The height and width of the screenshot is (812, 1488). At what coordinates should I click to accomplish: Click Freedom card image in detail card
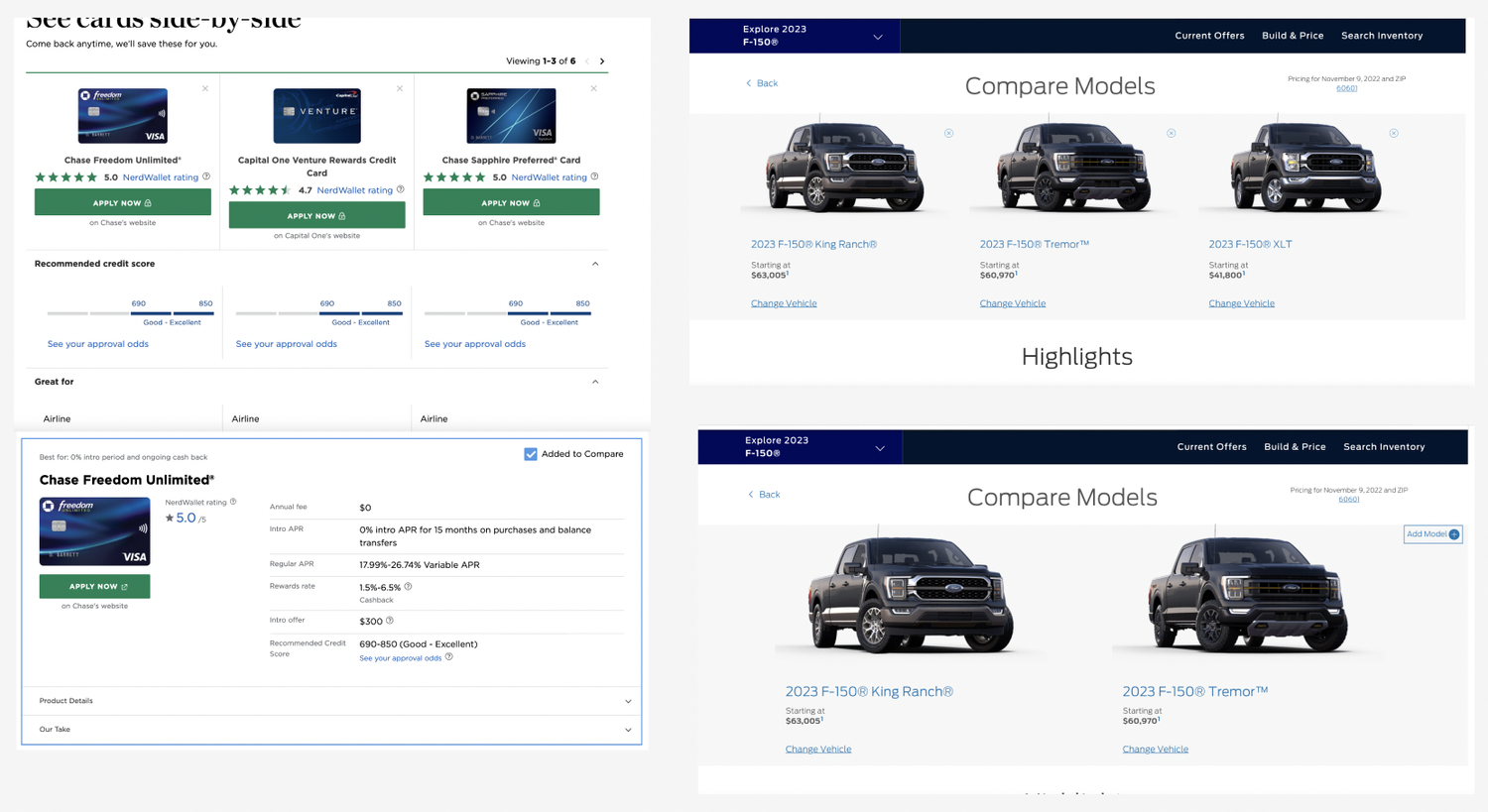point(94,531)
